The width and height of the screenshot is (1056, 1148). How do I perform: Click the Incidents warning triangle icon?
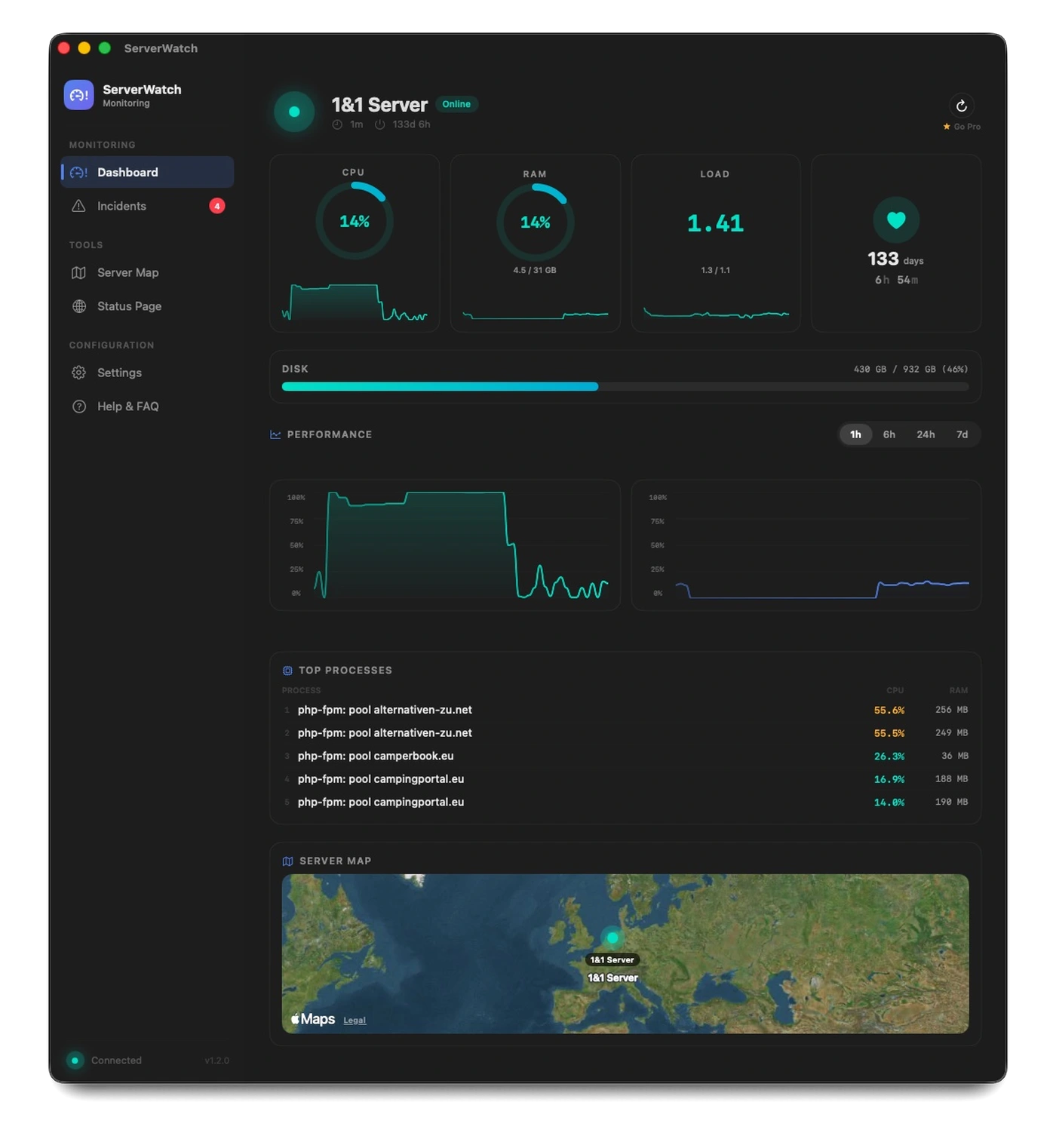(x=79, y=205)
